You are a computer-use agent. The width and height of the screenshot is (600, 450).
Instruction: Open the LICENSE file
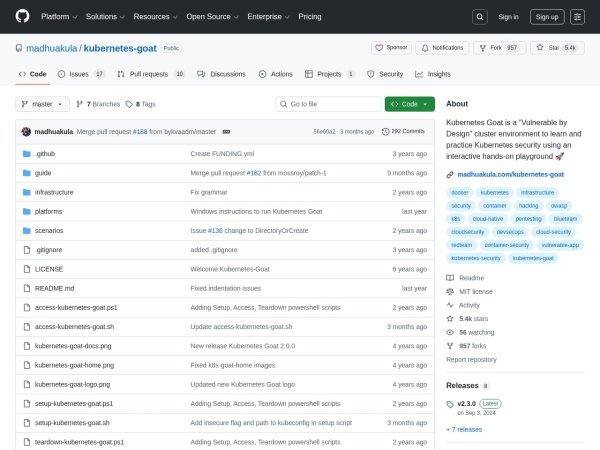[49, 269]
